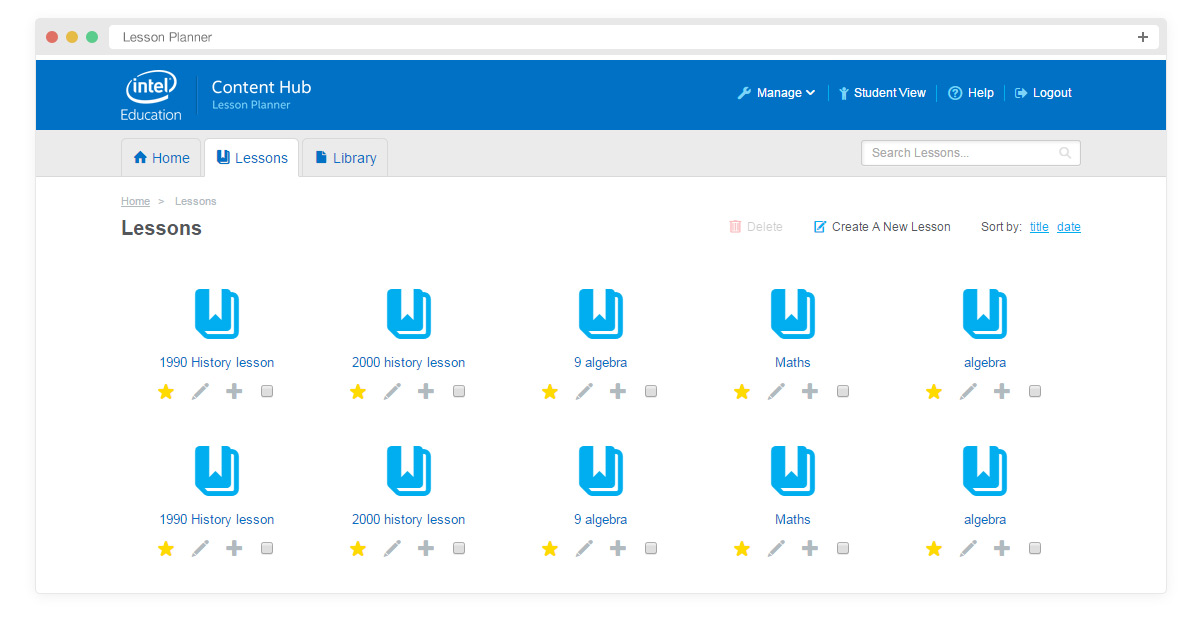Open top-row '9 algebra' title link
This screenshot has width=1200, height=627.
[x=601, y=362]
